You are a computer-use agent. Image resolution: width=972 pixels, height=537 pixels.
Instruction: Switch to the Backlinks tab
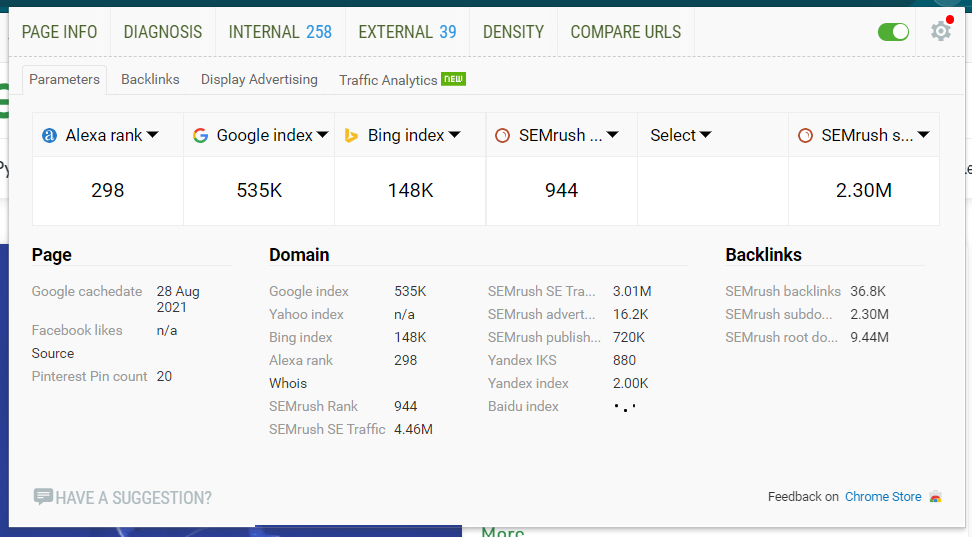[x=150, y=79]
